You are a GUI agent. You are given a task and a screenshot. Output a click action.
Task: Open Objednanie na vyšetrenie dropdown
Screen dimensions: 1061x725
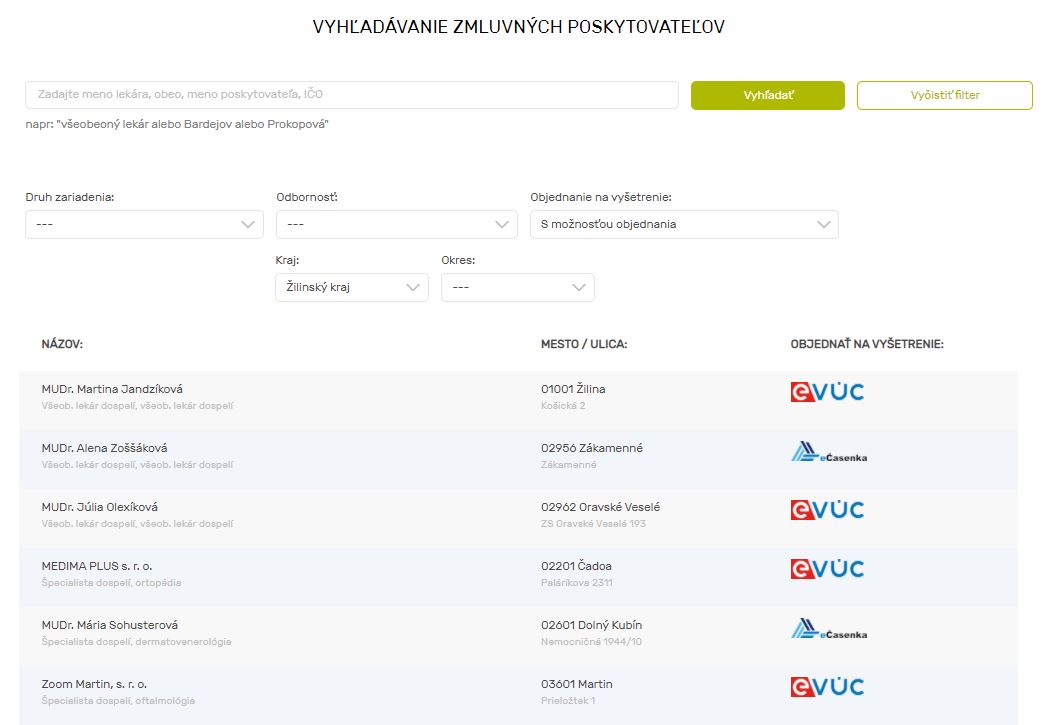[x=684, y=225]
